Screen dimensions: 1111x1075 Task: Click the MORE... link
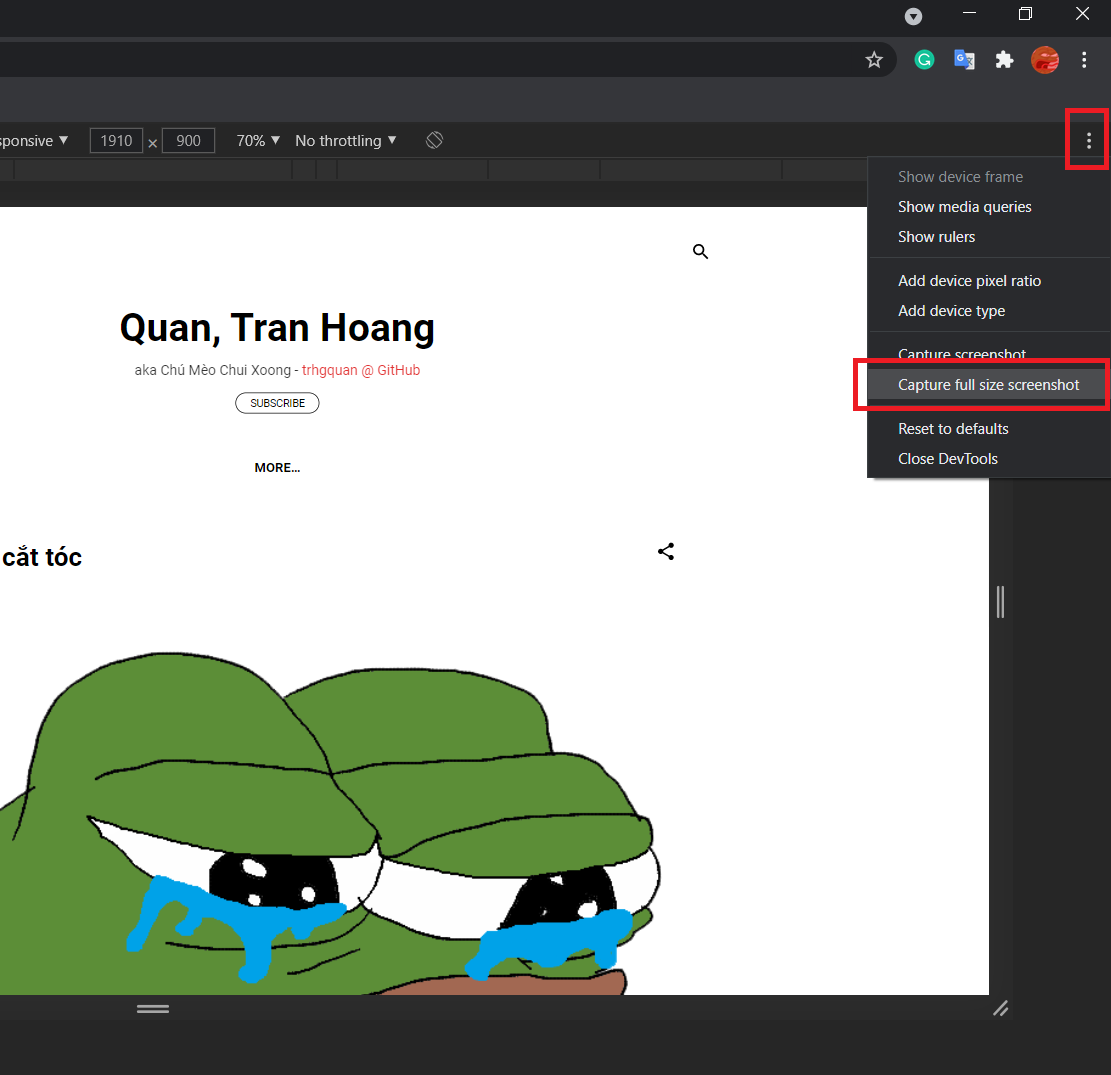[x=277, y=468]
